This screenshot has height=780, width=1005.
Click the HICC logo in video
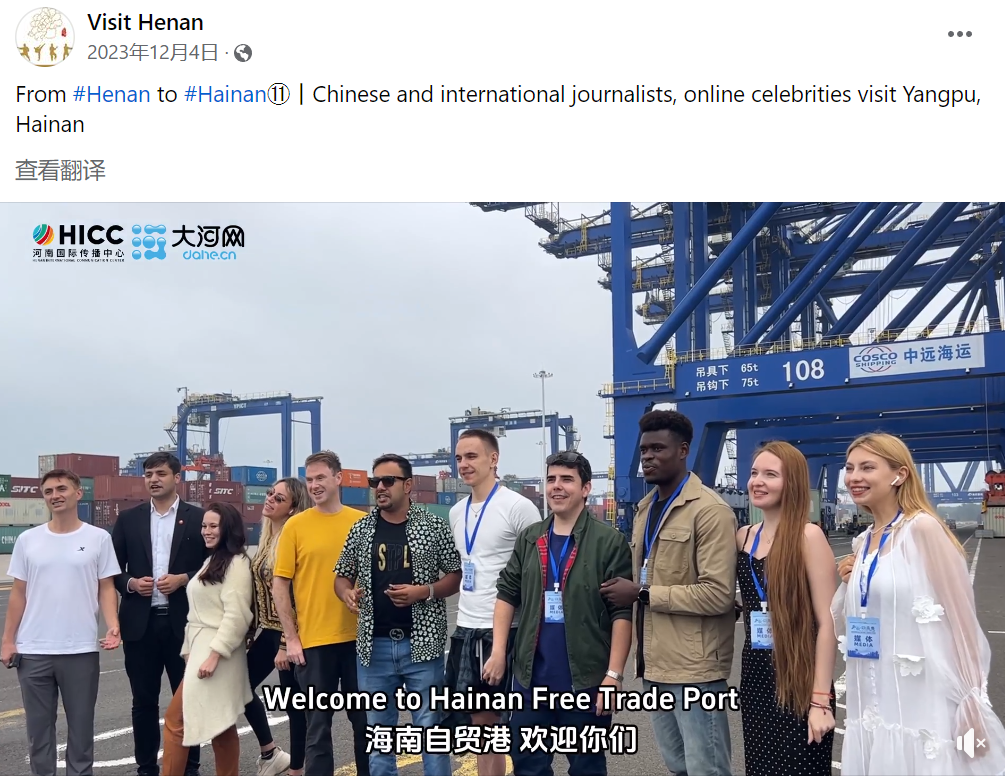(x=78, y=242)
